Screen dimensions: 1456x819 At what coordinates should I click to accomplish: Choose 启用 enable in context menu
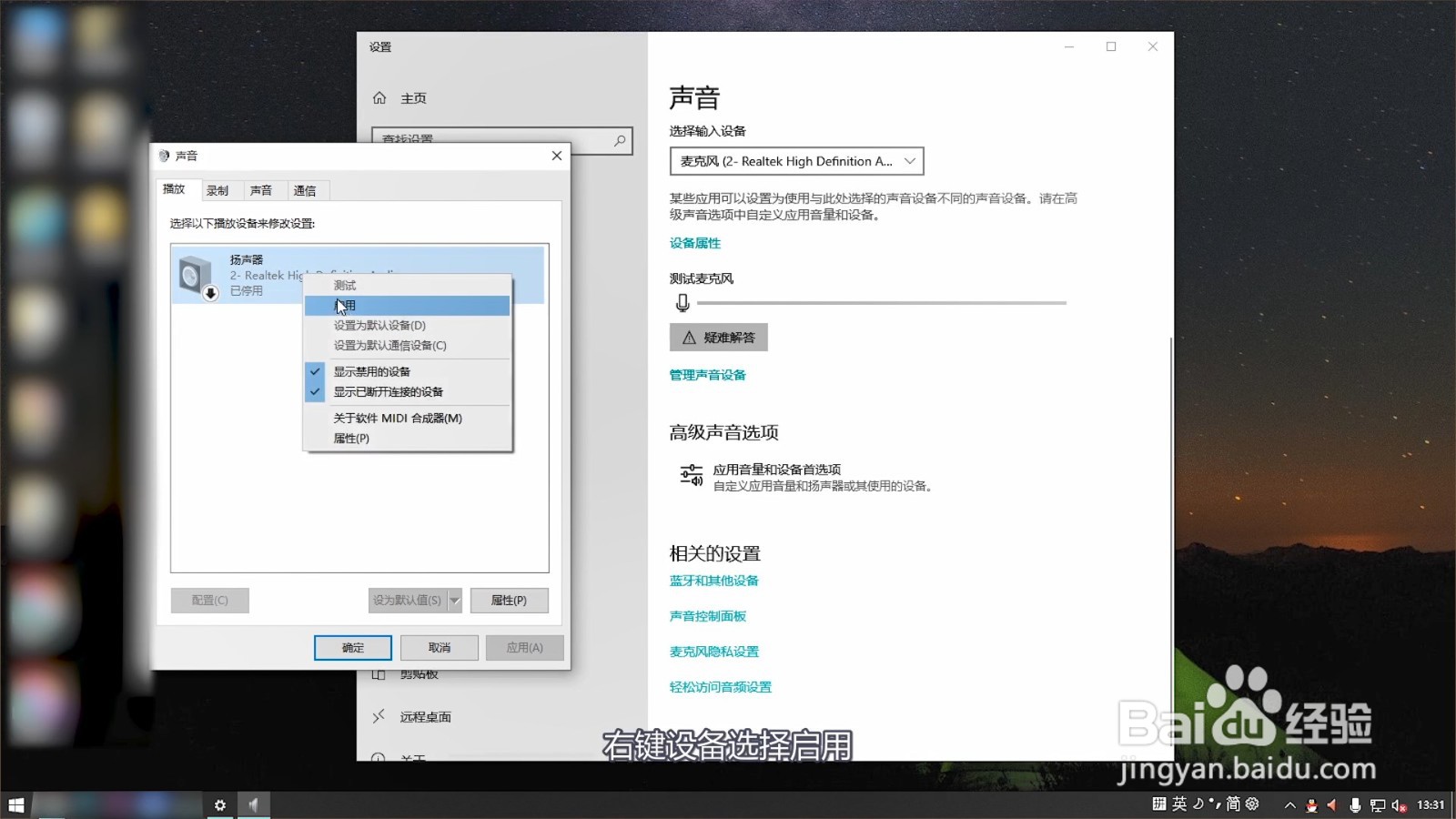[x=407, y=306]
